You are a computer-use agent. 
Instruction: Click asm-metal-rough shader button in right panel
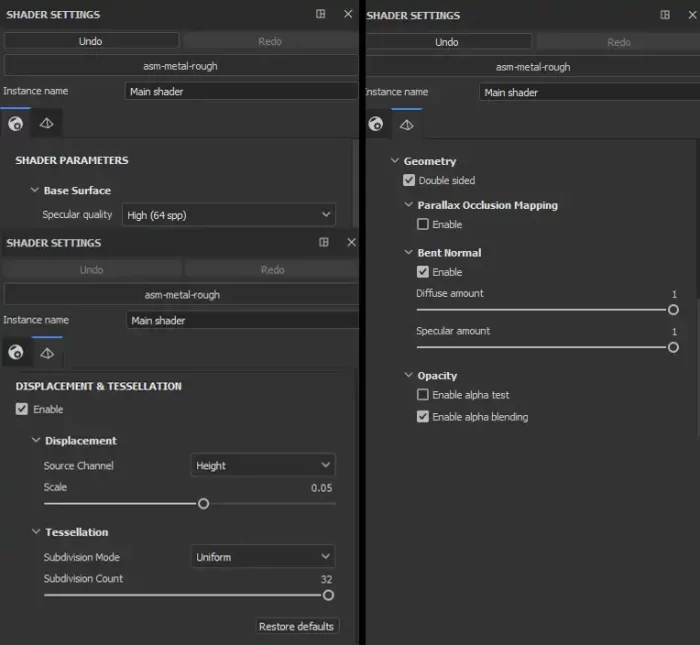pyautogui.click(x=533, y=67)
